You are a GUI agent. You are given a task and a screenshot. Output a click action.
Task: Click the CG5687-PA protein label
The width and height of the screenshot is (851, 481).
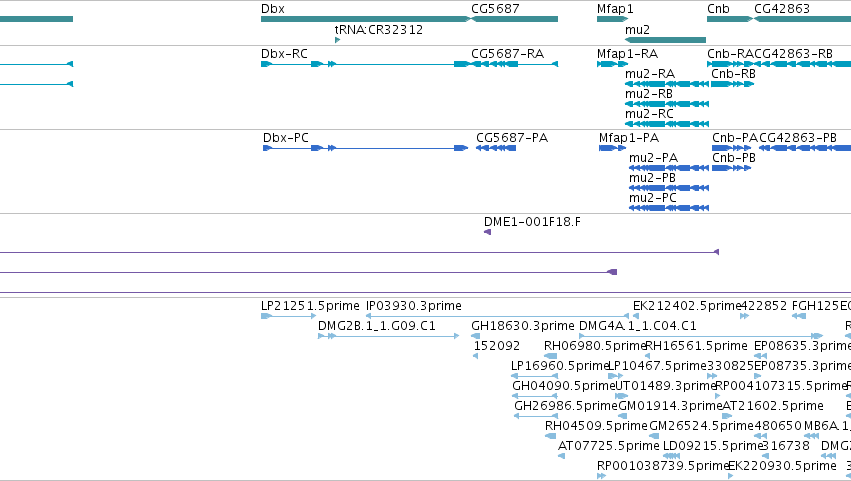(512, 138)
